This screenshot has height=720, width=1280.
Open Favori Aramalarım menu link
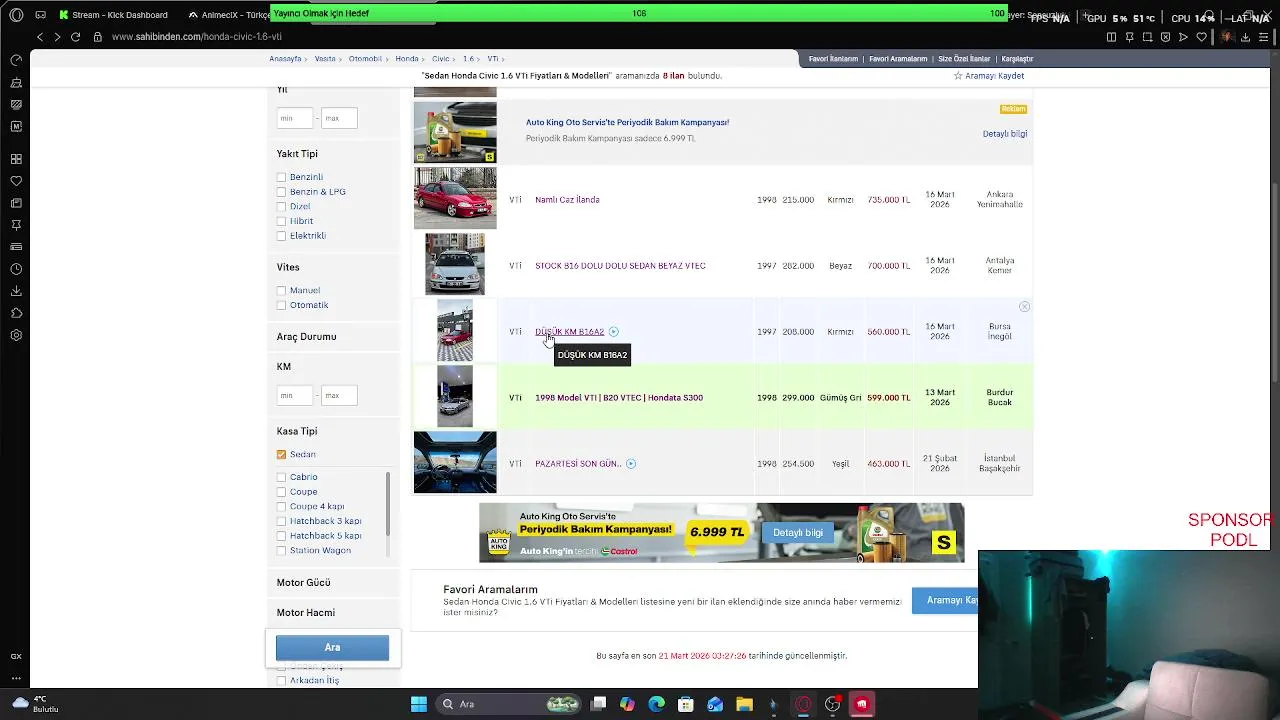[898, 59]
